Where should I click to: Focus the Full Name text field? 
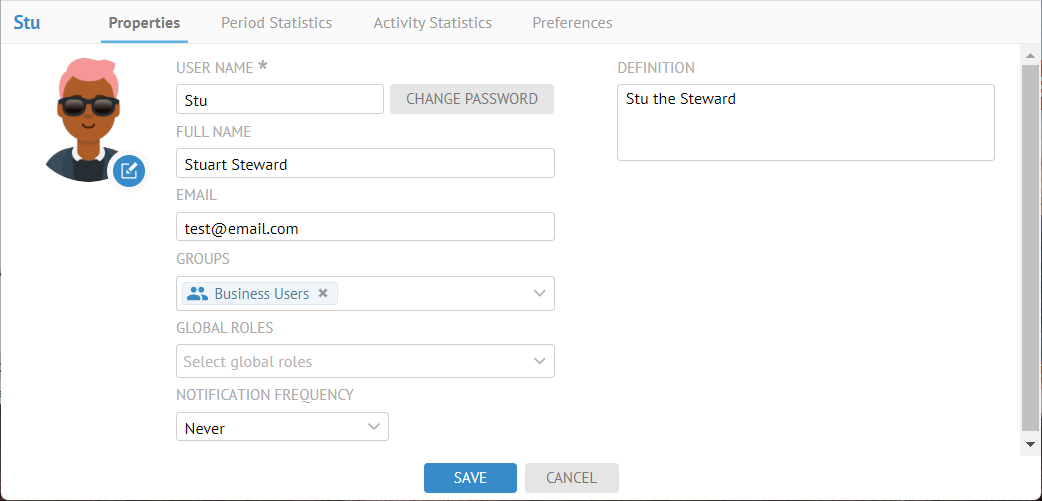[365, 164]
